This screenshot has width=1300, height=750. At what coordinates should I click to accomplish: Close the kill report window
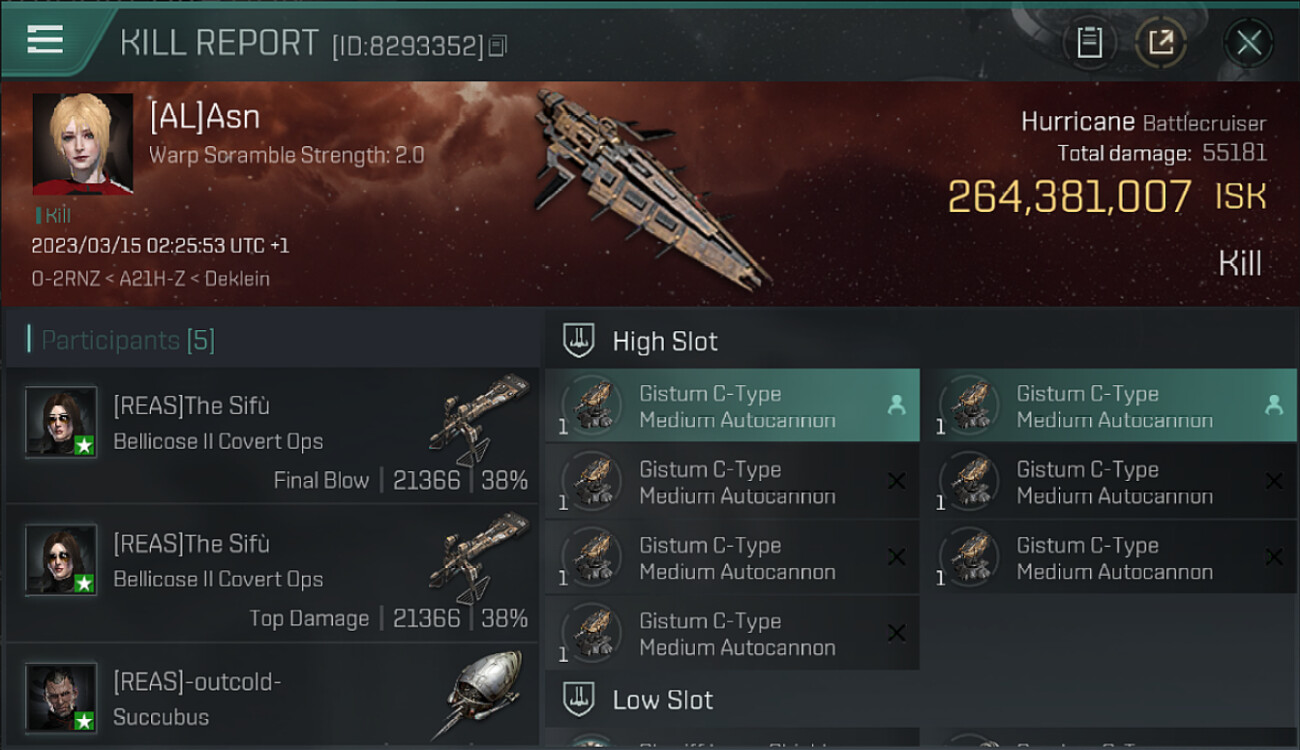[x=1248, y=43]
